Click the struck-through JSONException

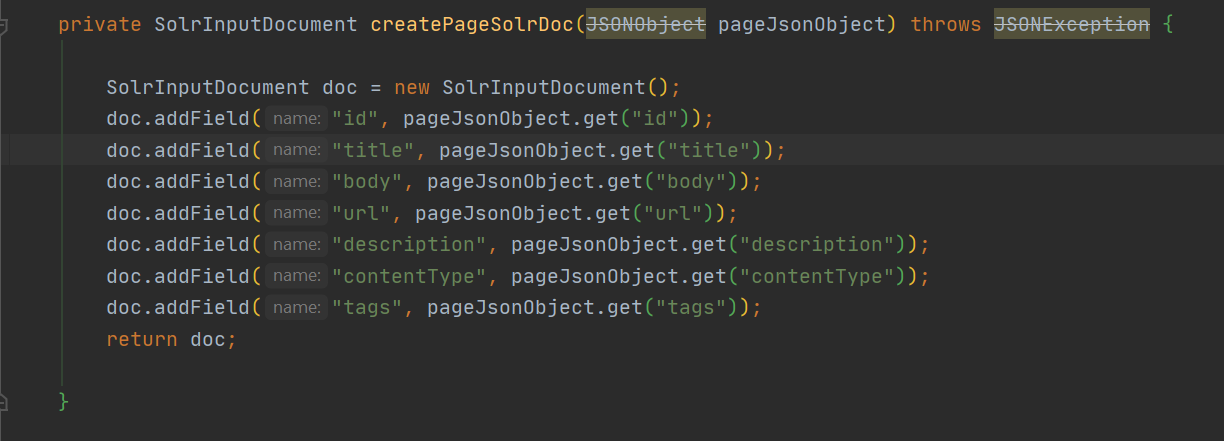pyautogui.click(x=1072, y=24)
